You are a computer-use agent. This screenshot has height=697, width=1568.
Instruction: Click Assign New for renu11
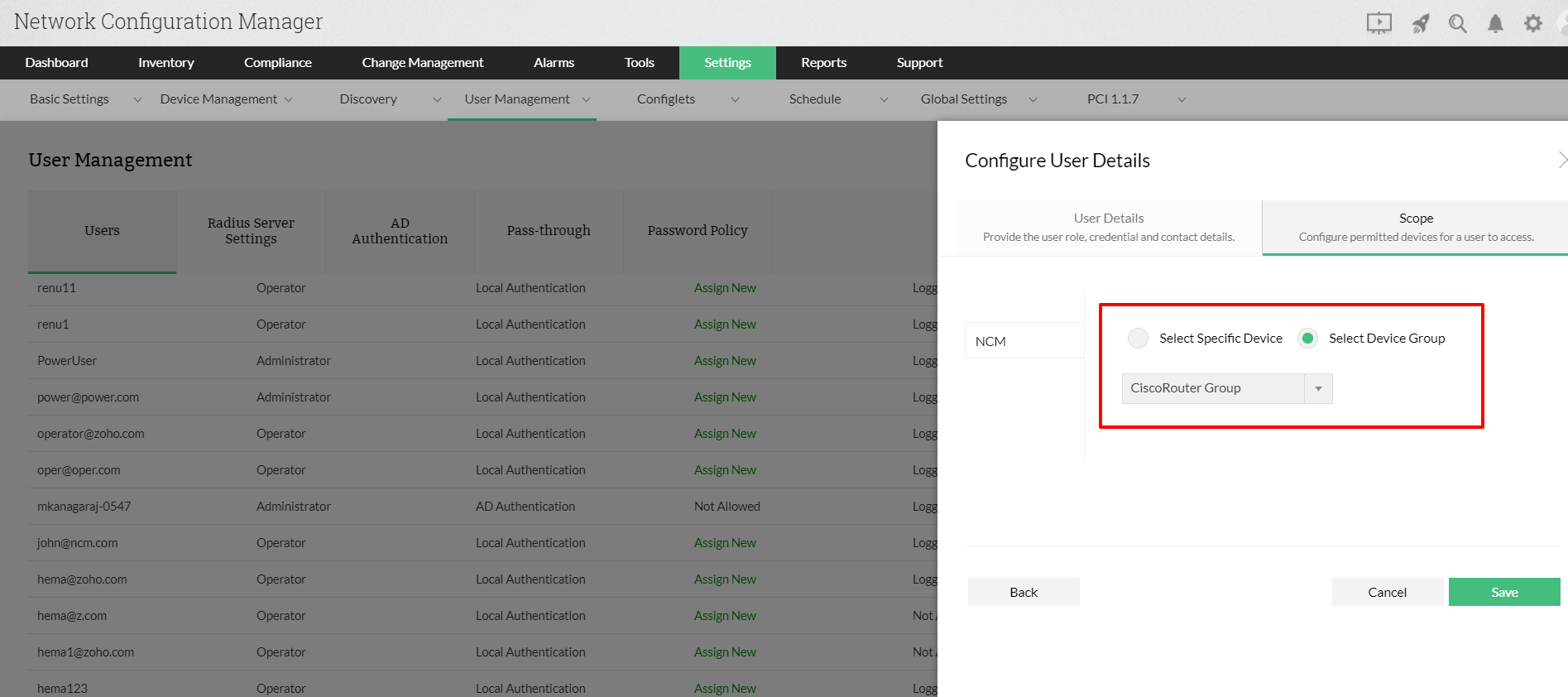pos(725,288)
